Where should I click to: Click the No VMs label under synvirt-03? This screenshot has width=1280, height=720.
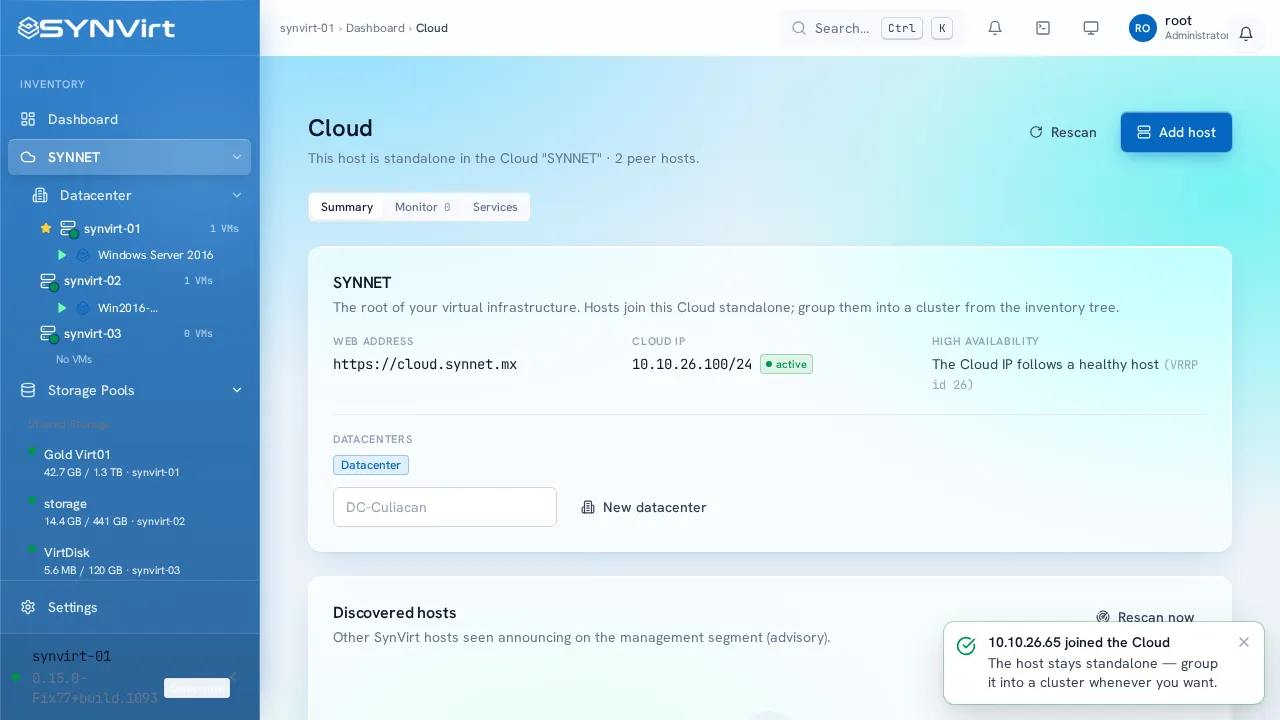(74, 359)
